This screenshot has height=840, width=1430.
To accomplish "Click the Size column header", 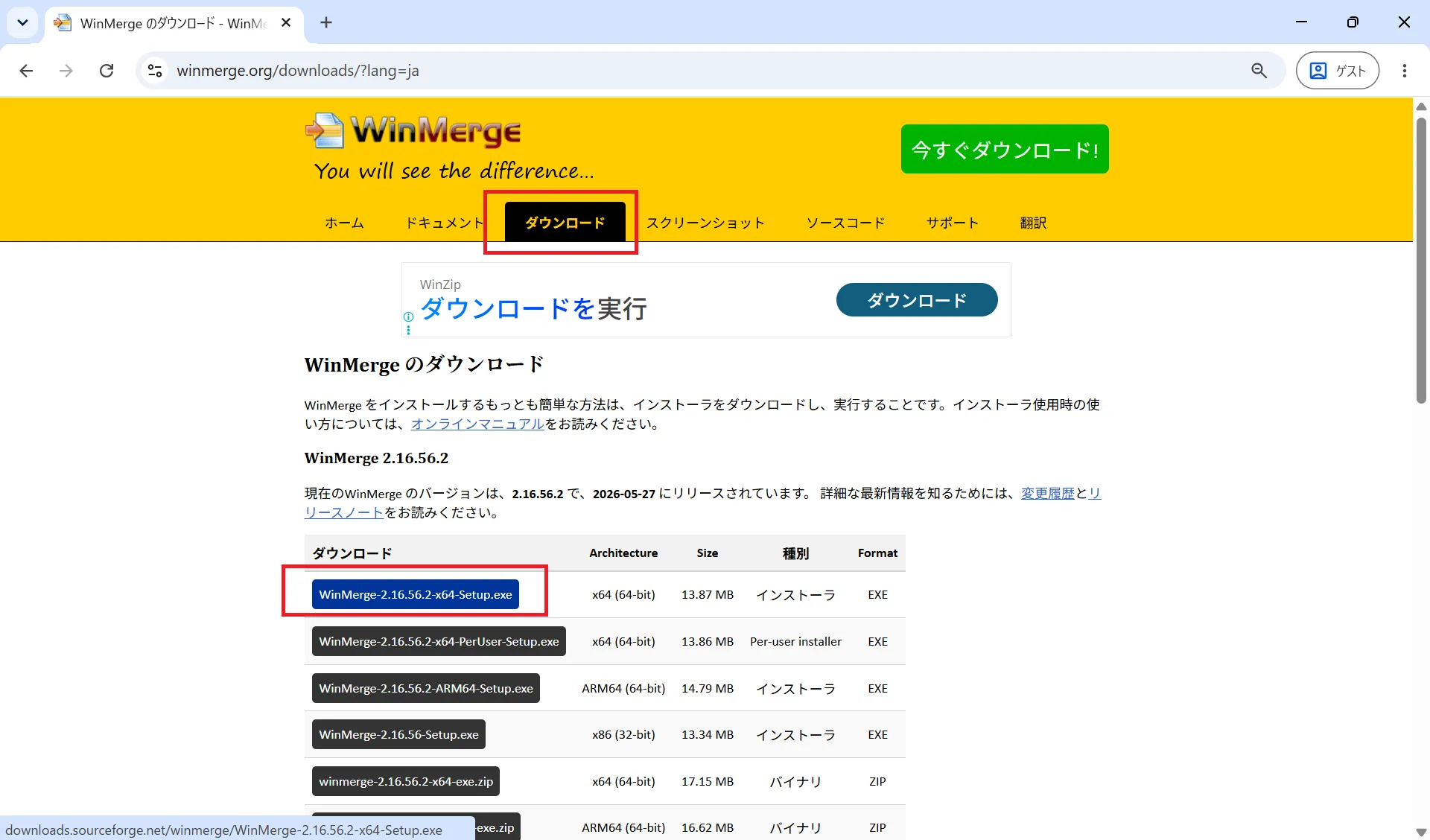I will (708, 553).
